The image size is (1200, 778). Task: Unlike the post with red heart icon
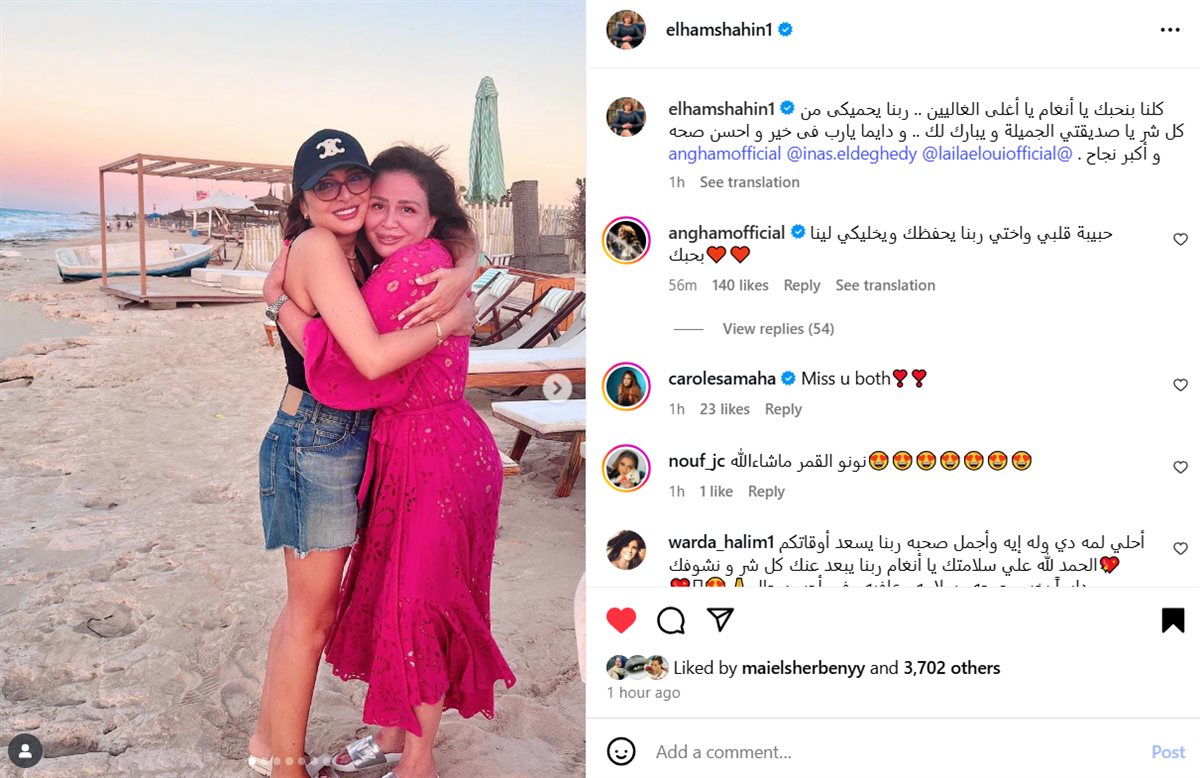coord(621,620)
